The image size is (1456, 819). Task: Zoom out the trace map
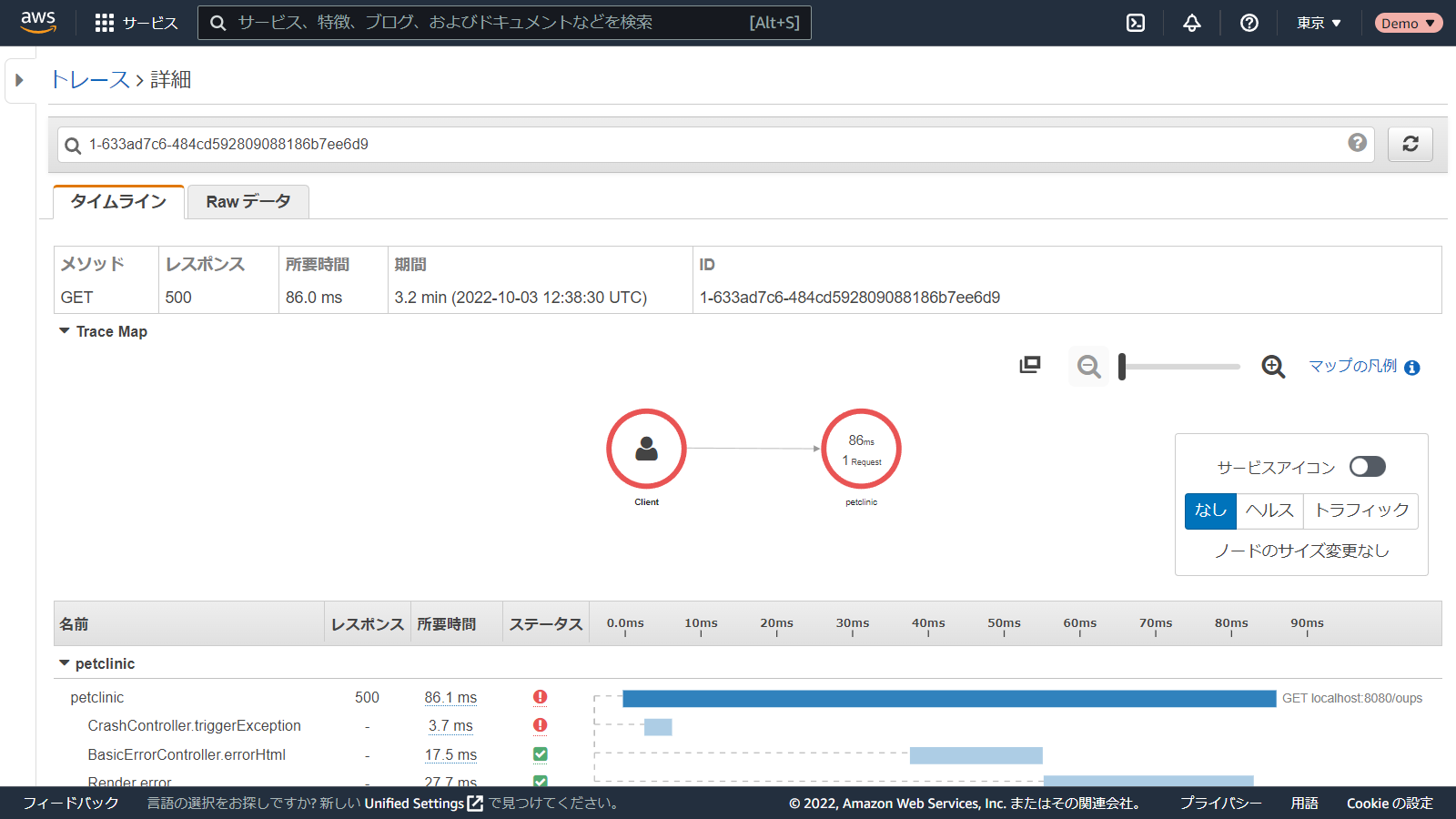coord(1088,367)
